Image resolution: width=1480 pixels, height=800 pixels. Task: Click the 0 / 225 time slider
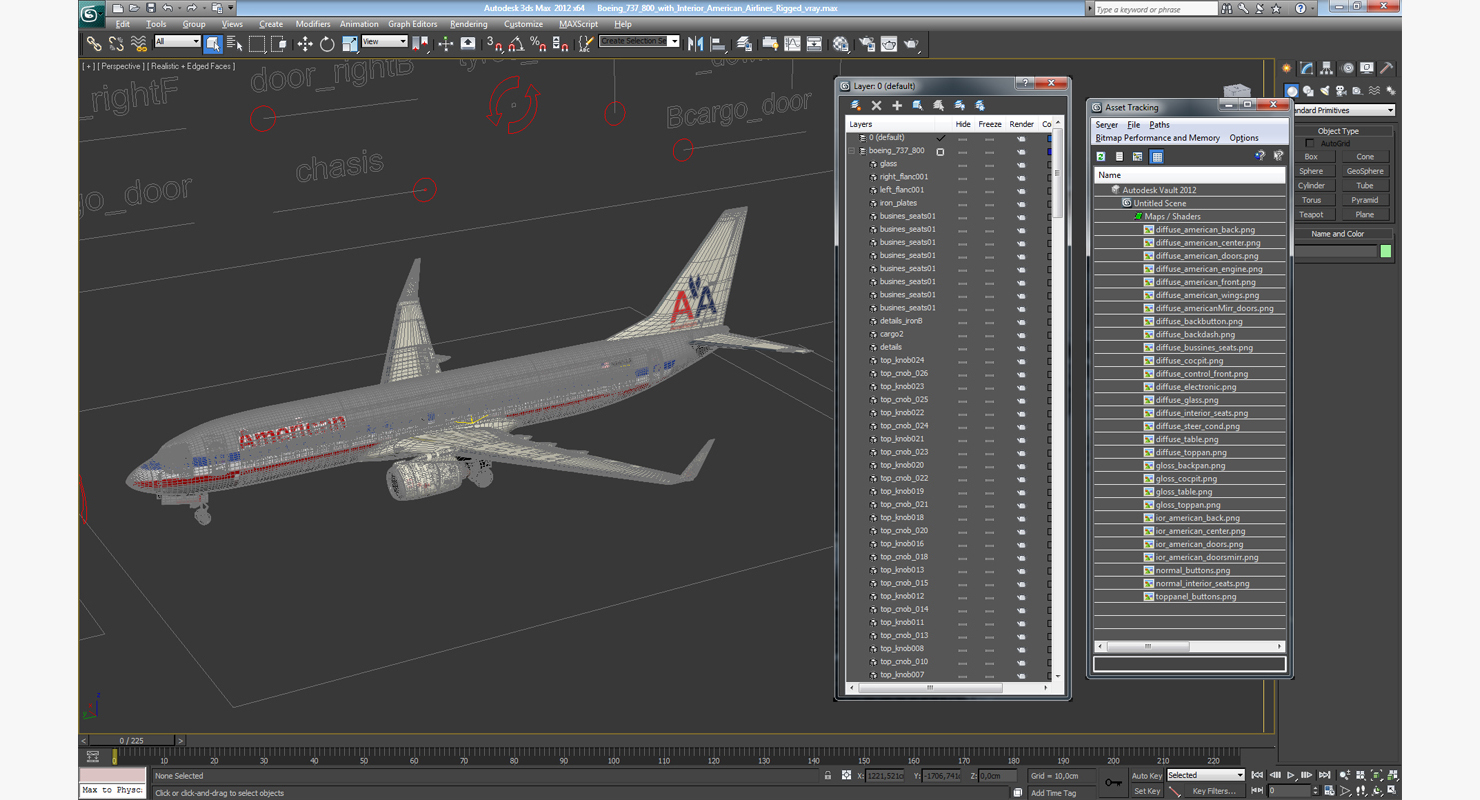131,741
